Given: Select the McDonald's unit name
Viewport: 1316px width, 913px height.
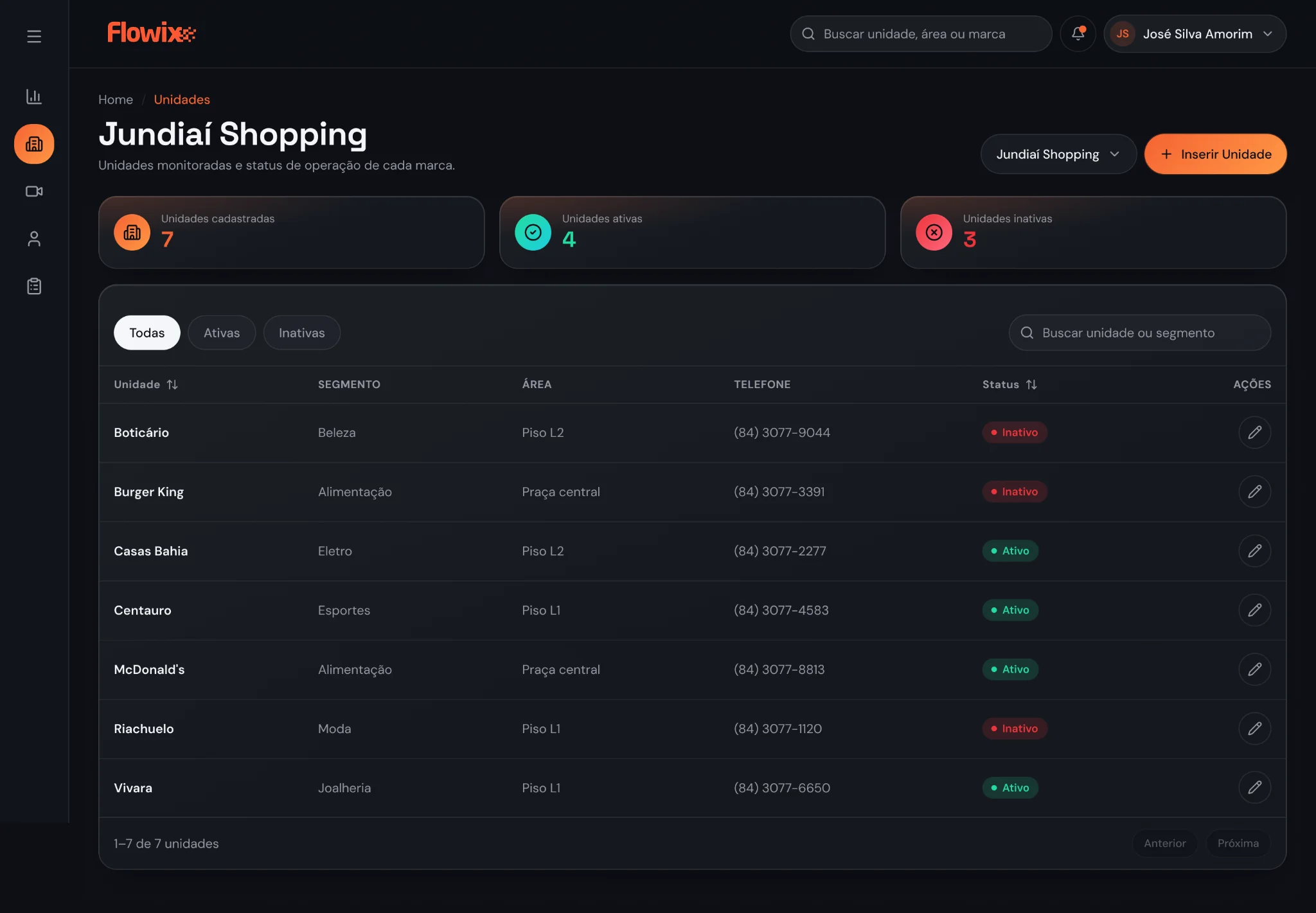Looking at the screenshot, I should click(149, 669).
